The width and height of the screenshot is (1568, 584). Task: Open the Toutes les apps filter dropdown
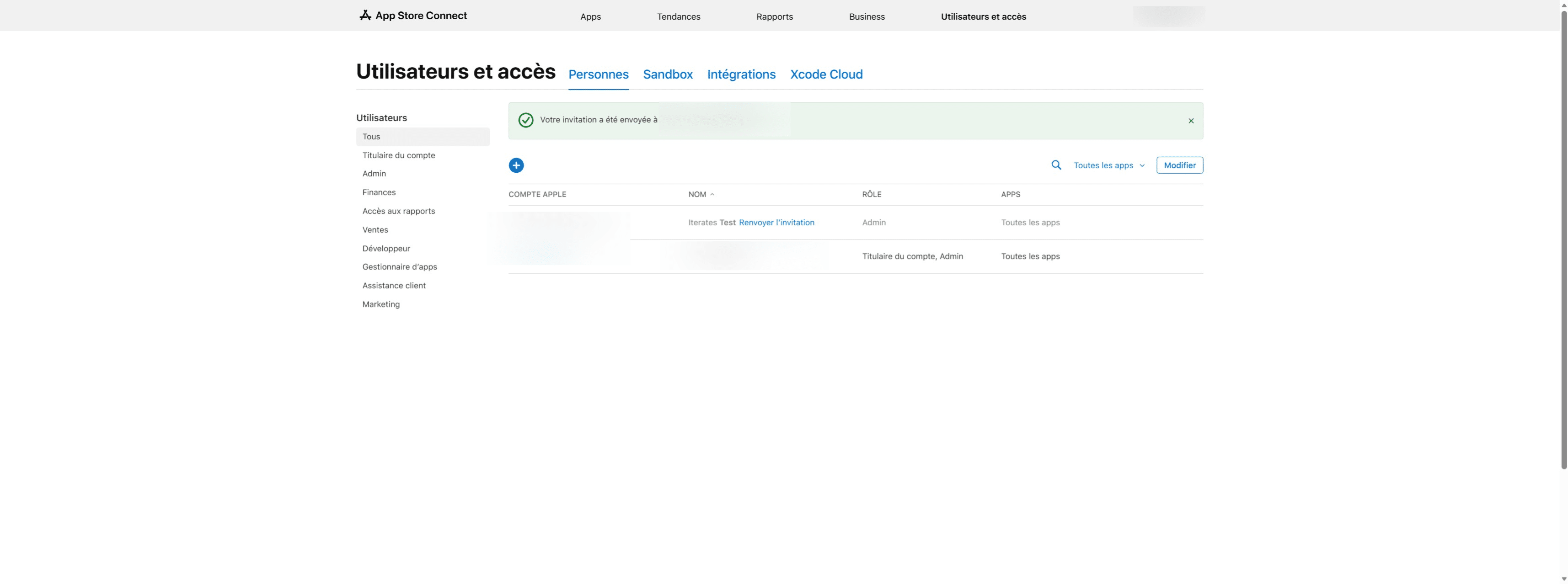tap(1109, 165)
